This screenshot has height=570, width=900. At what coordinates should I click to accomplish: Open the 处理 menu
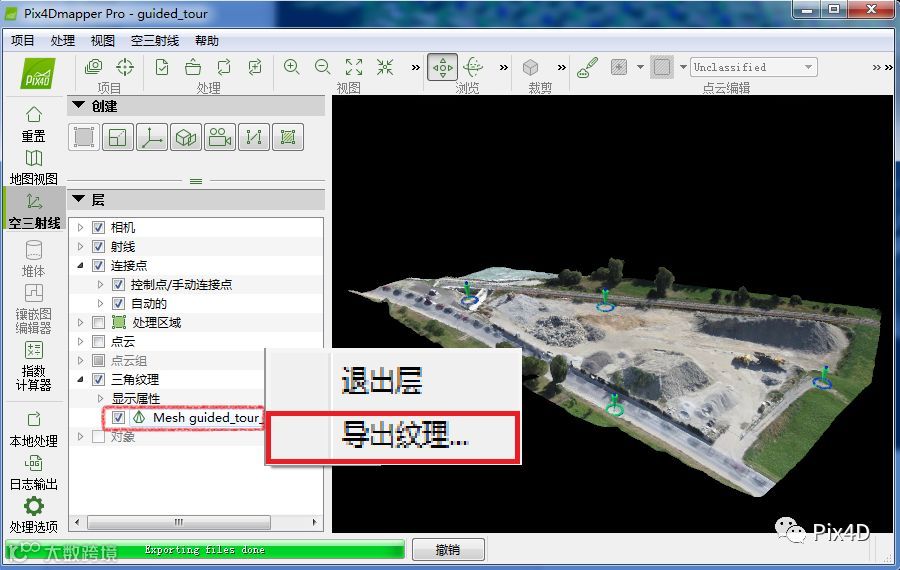(x=62, y=41)
